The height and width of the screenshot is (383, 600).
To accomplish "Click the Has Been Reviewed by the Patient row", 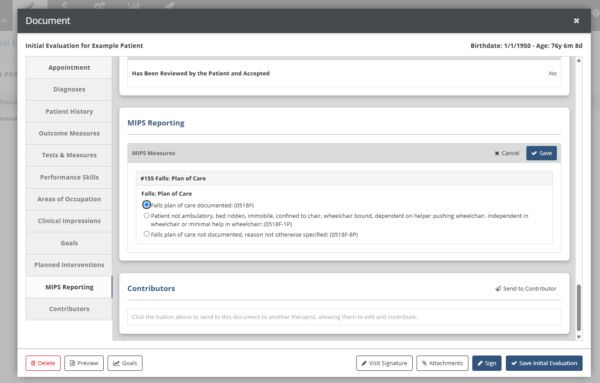I will coord(344,73).
